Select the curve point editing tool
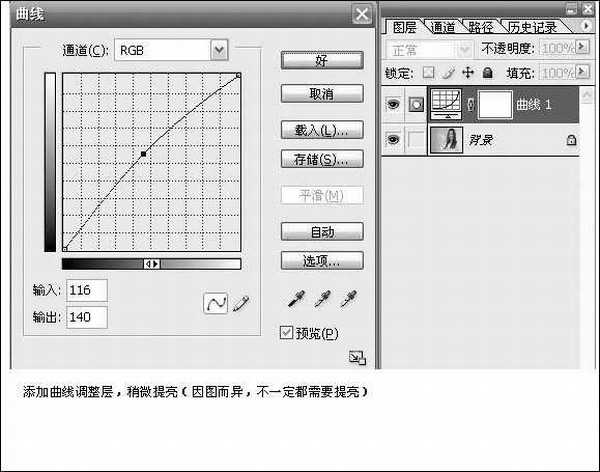 click(213, 303)
